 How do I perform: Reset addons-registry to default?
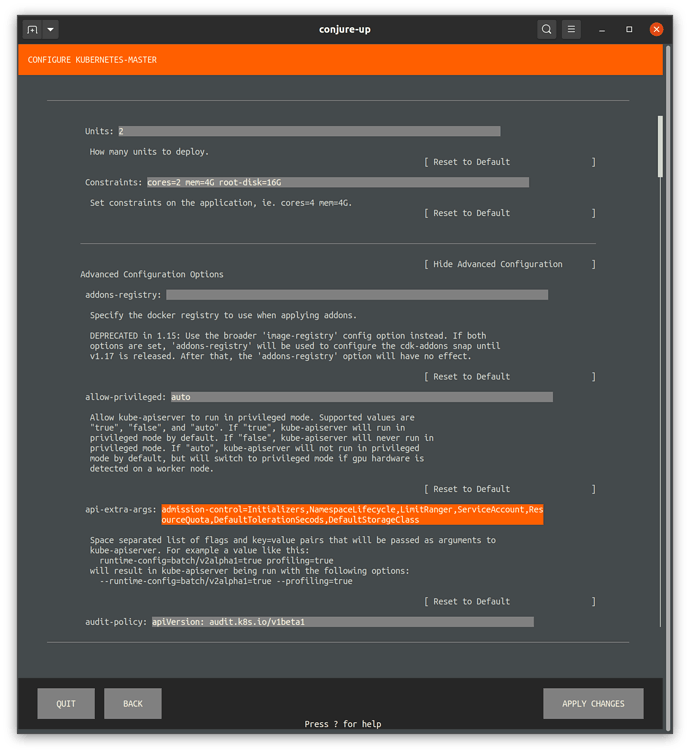click(x=510, y=376)
